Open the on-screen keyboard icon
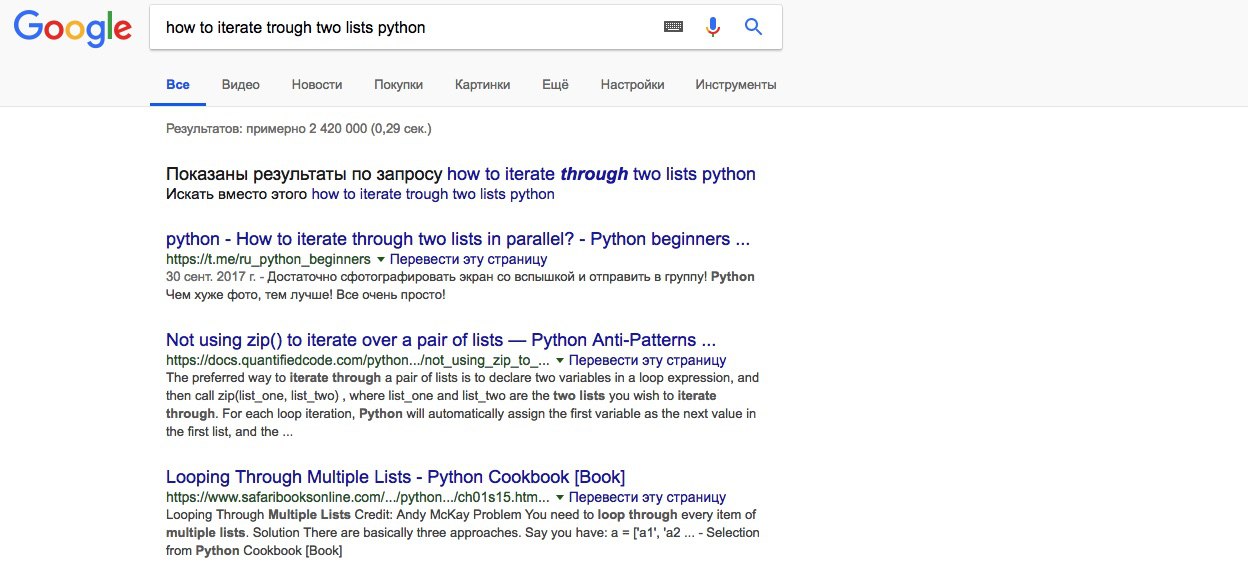 (x=673, y=27)
